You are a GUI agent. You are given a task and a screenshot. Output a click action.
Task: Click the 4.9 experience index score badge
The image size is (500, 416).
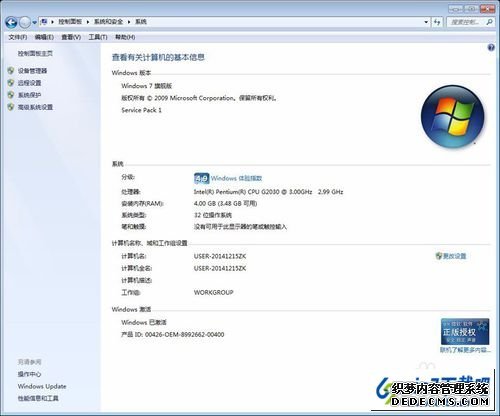click(201, 178)
